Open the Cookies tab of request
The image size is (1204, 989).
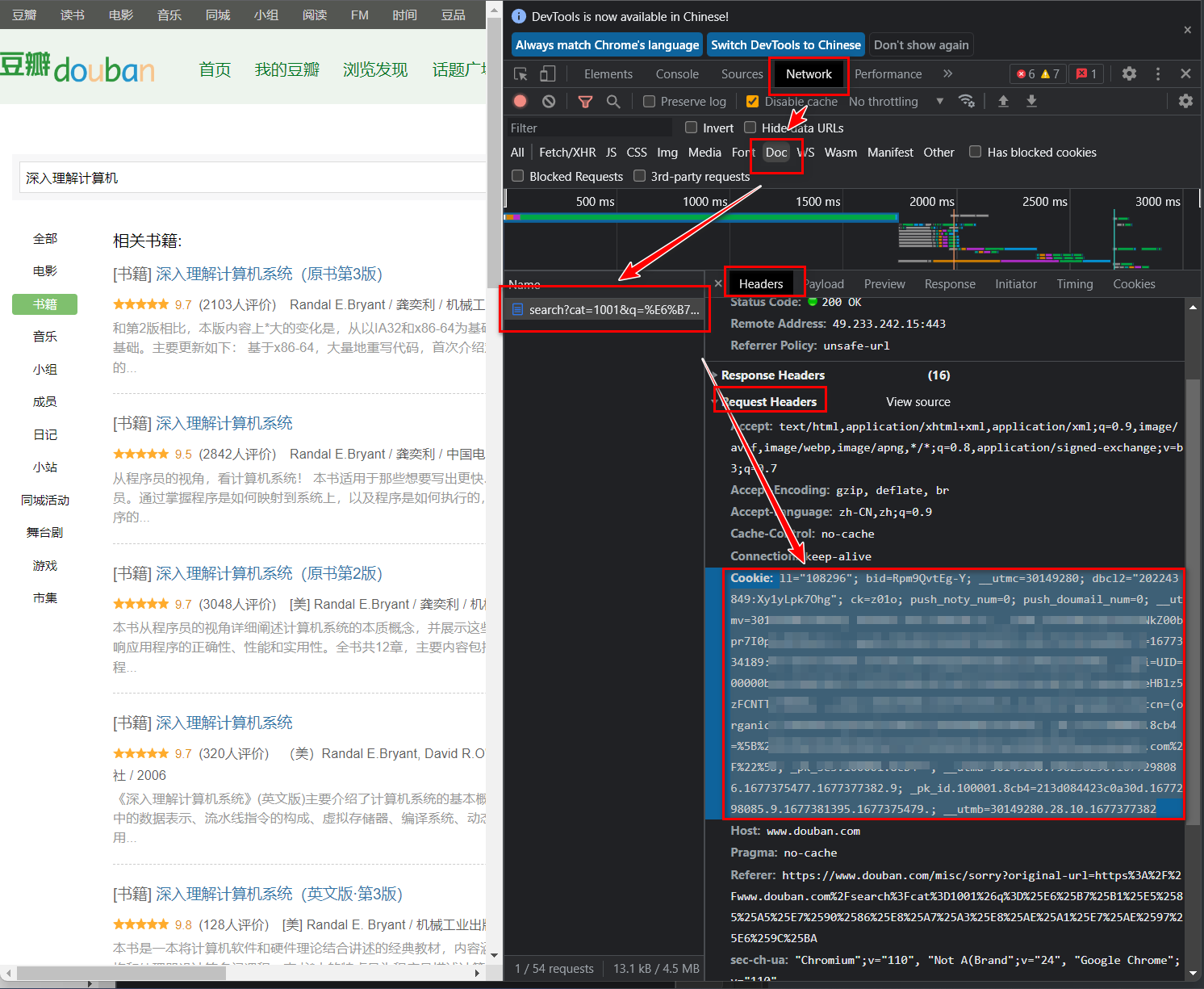pyautogui.click(x=1134, y=283)
